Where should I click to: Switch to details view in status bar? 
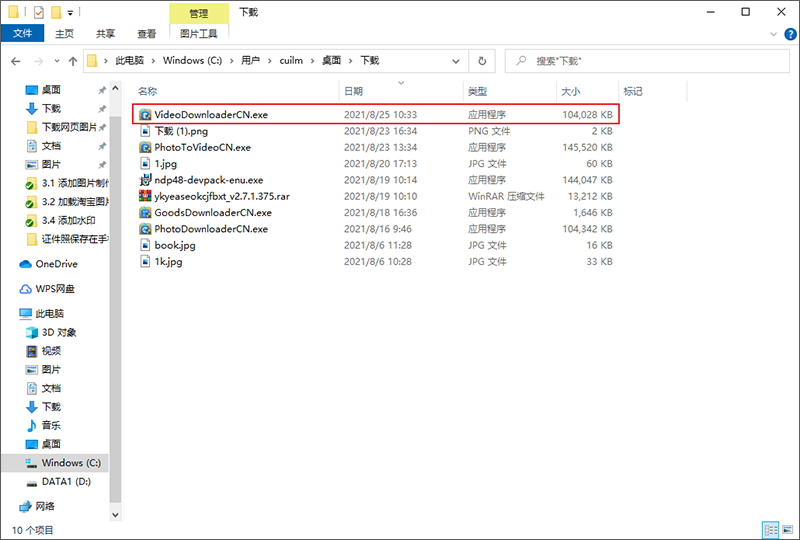(770, 530)
